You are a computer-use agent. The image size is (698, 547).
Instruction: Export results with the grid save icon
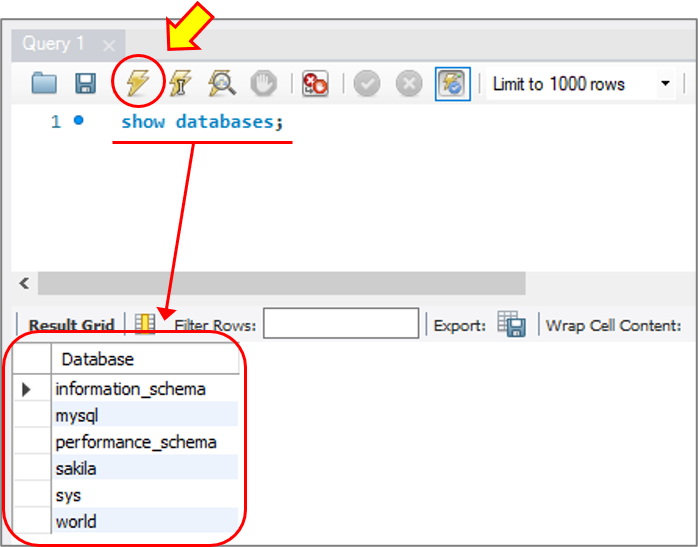point(511,324)
